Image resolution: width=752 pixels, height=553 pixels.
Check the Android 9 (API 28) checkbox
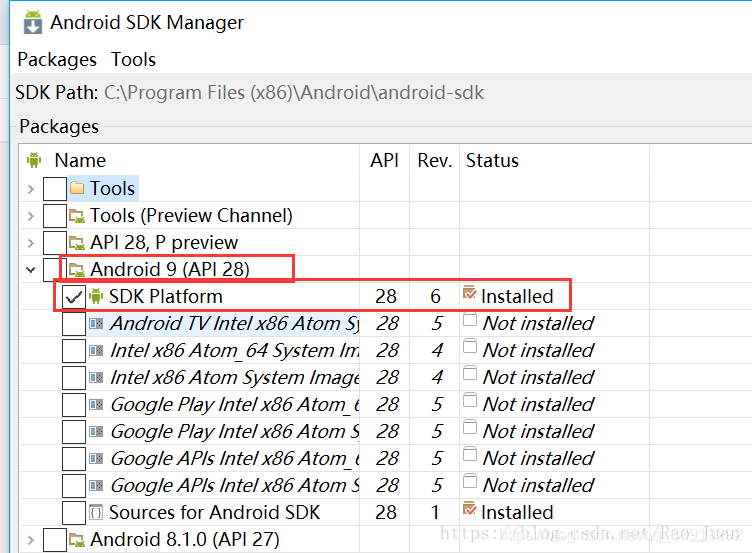pyautogui.click(x=51, y=270)
